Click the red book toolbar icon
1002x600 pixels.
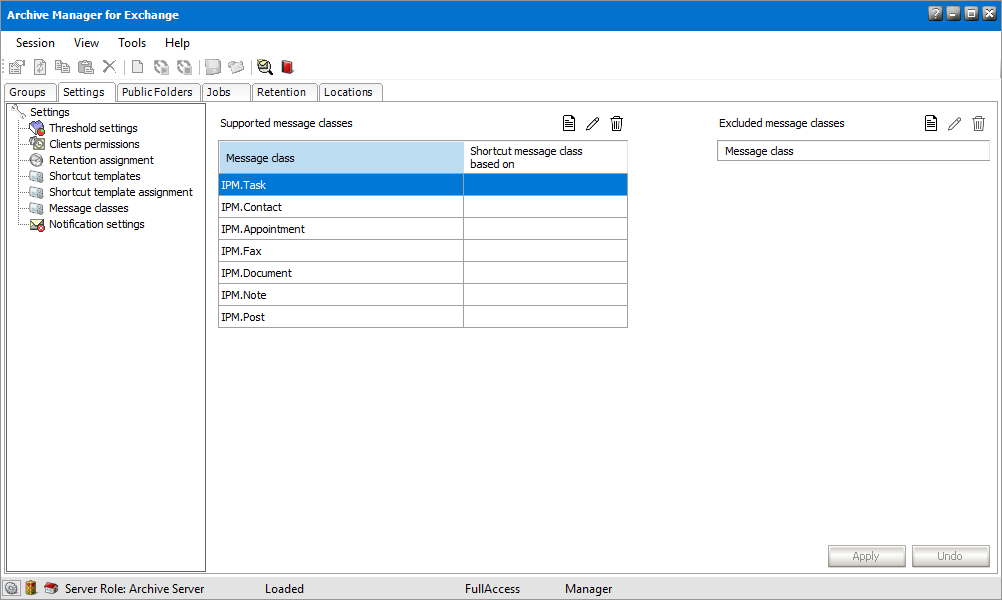point(288,66)
